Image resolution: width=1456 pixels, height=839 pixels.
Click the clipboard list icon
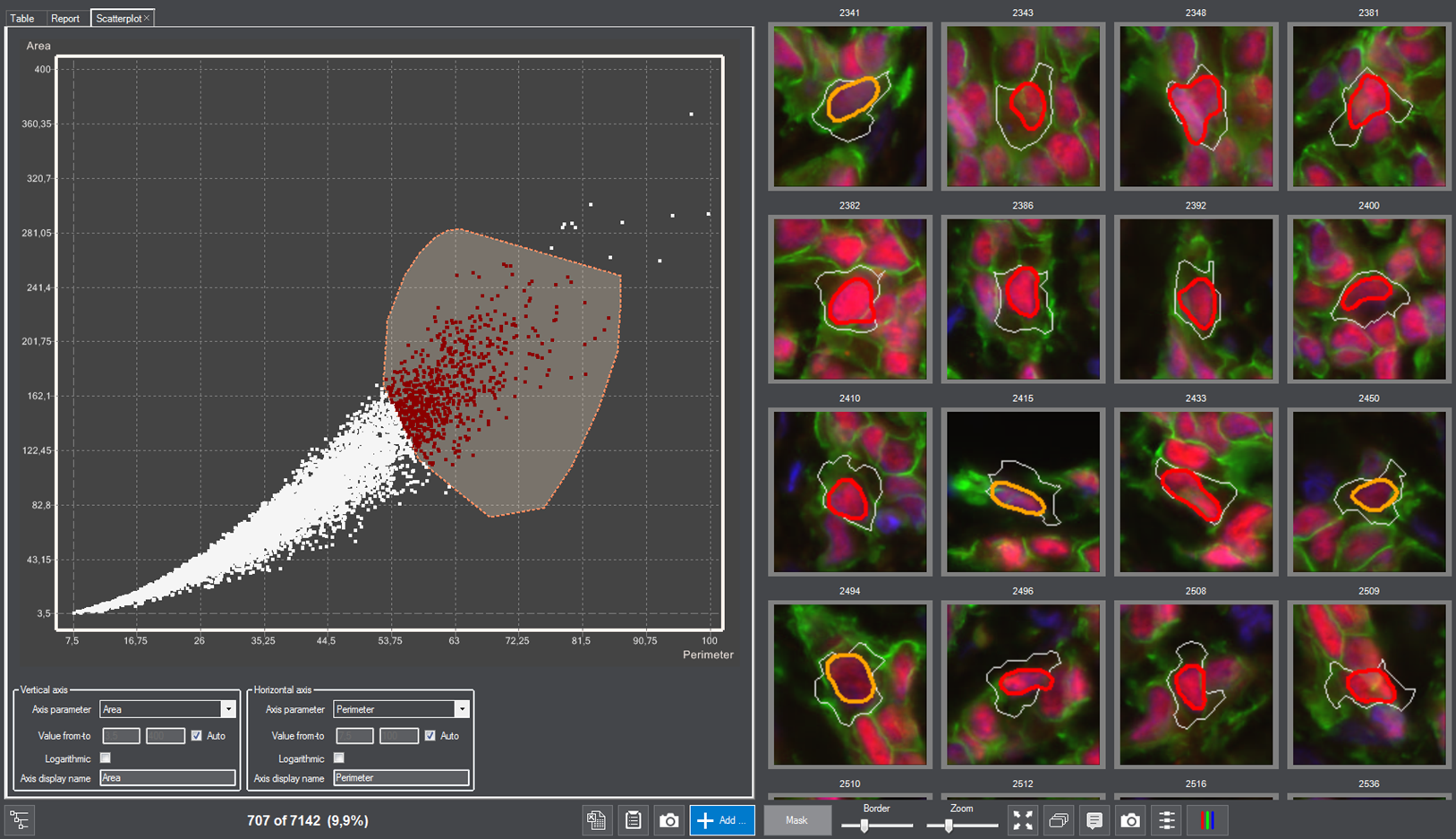(634, 820)
